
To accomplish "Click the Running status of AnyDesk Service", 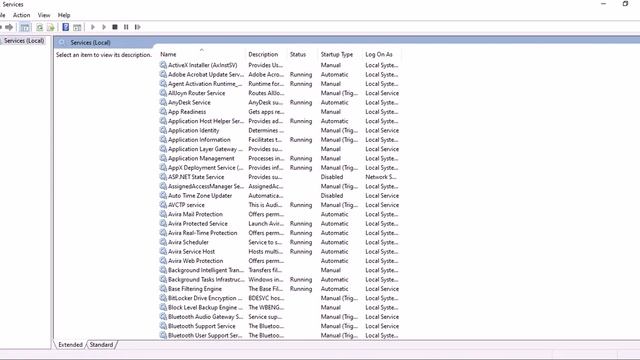I will click(301, 102).
